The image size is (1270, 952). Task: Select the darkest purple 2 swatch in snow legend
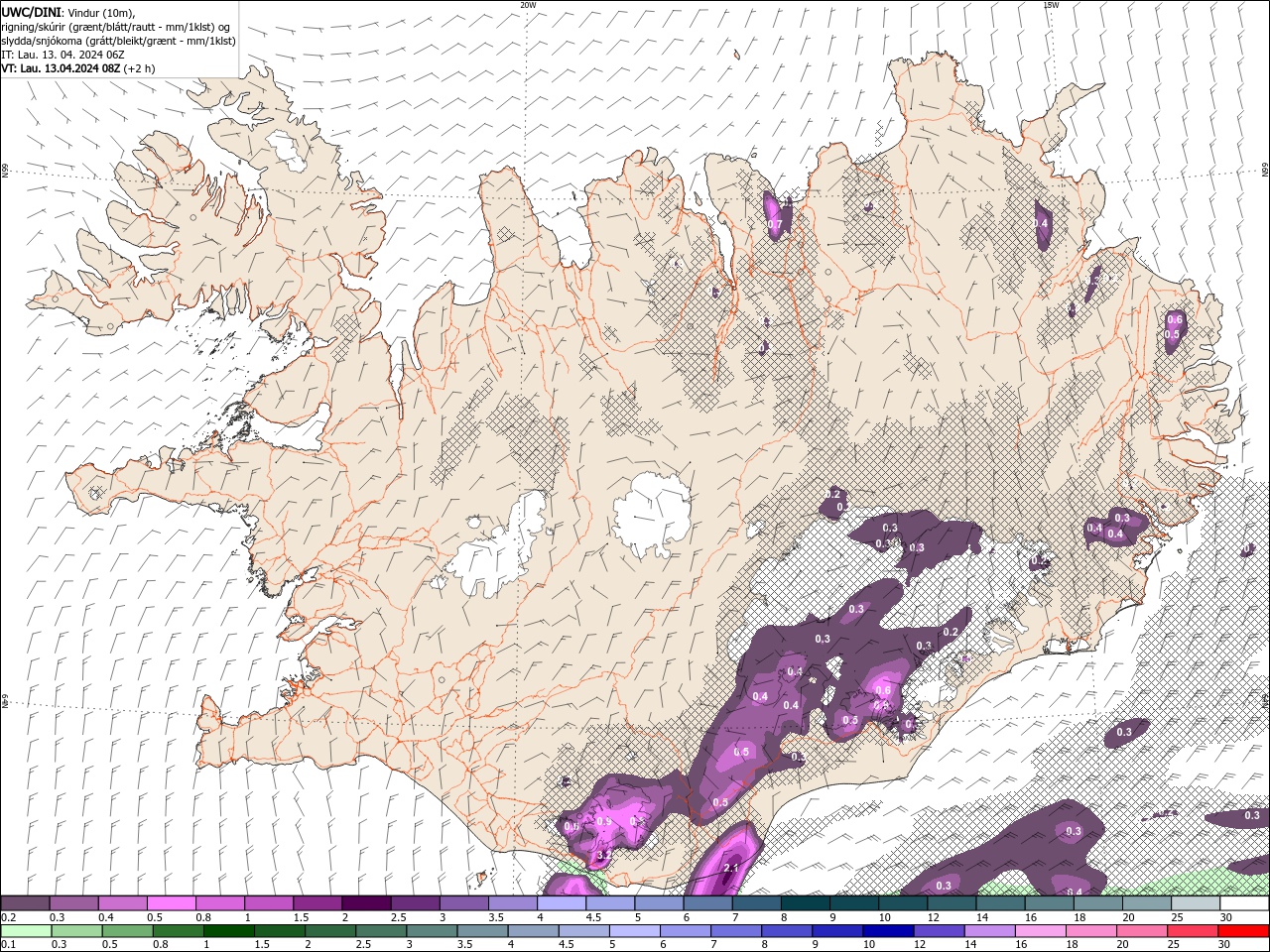[x=366, y=902]
